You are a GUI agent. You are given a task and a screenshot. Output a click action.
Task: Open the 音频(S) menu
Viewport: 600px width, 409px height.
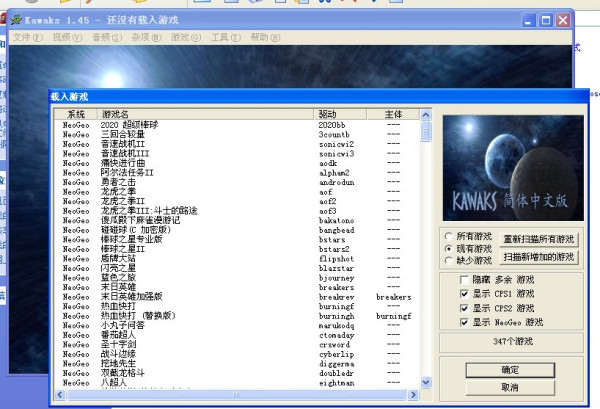pyautogui.click(x=107, y=37)
